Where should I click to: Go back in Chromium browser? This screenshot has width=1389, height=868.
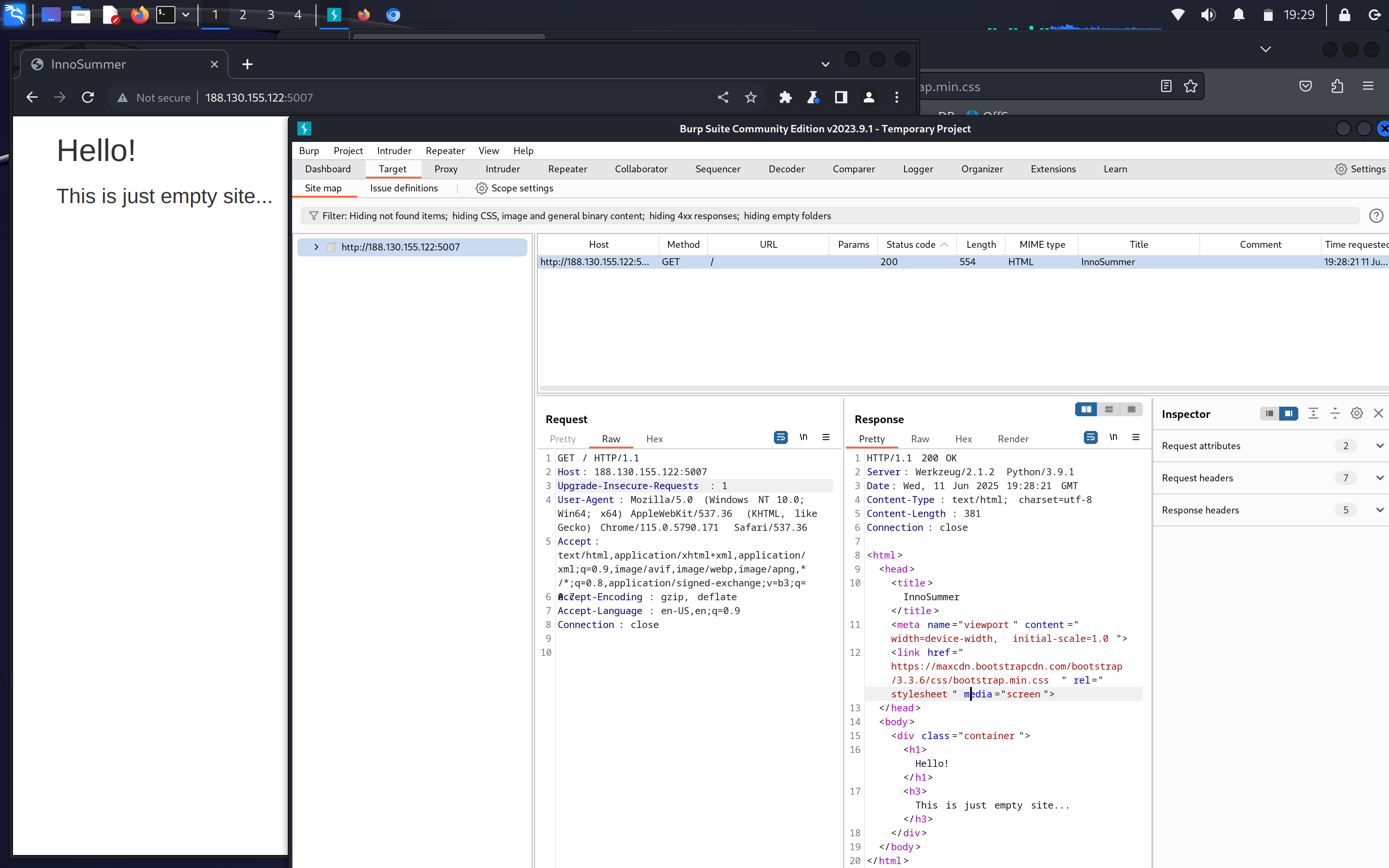(x=32, y=98)
